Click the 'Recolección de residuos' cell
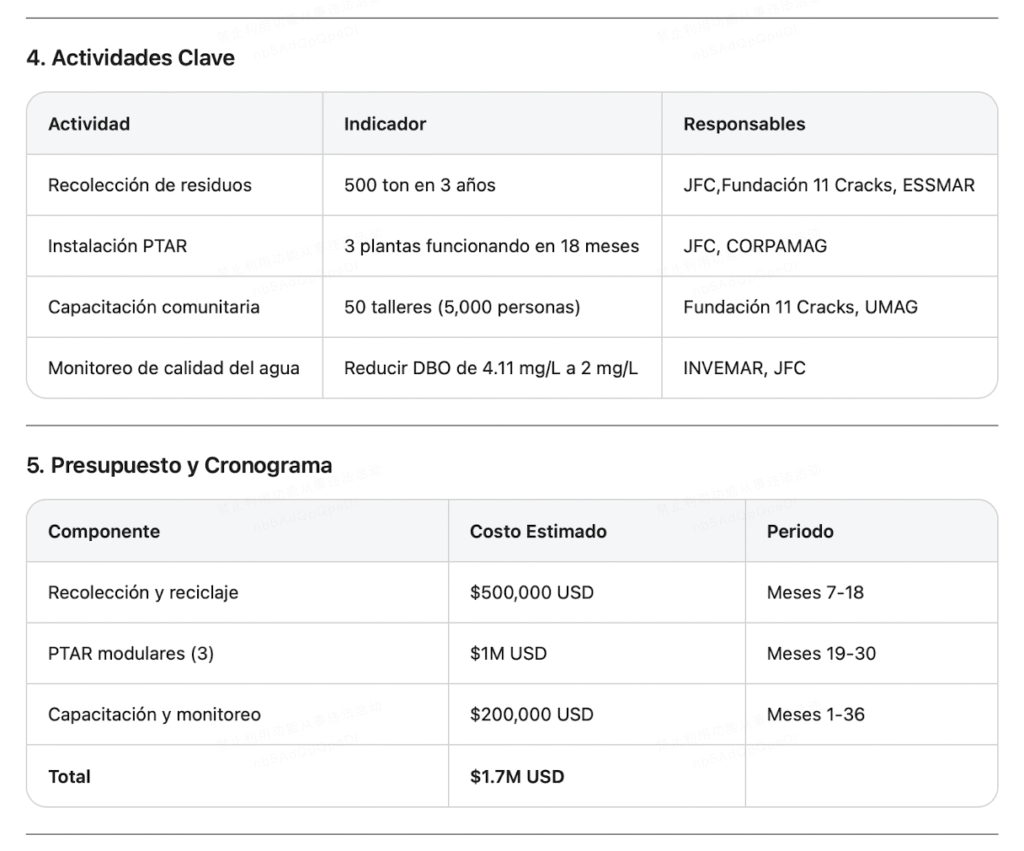The width and height of the screenshot is (1024, 851). (150, 185)
